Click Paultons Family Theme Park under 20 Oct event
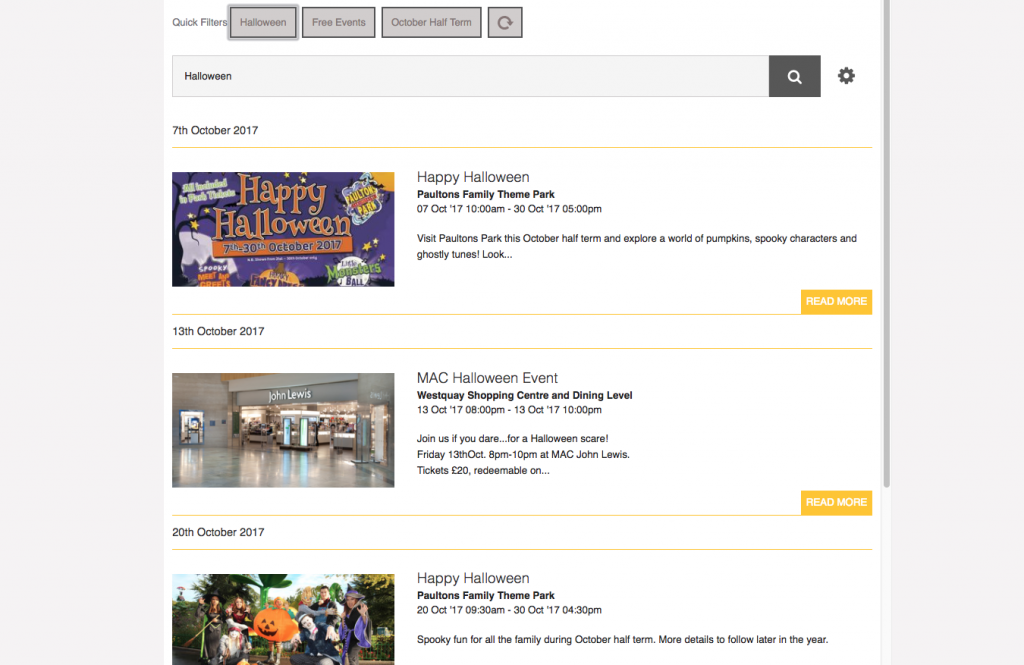 coord(485,596)
